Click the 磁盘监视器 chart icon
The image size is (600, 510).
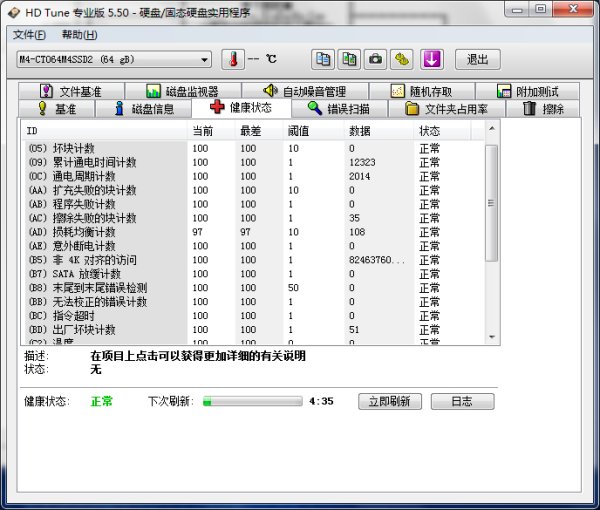tap(153, 91)
